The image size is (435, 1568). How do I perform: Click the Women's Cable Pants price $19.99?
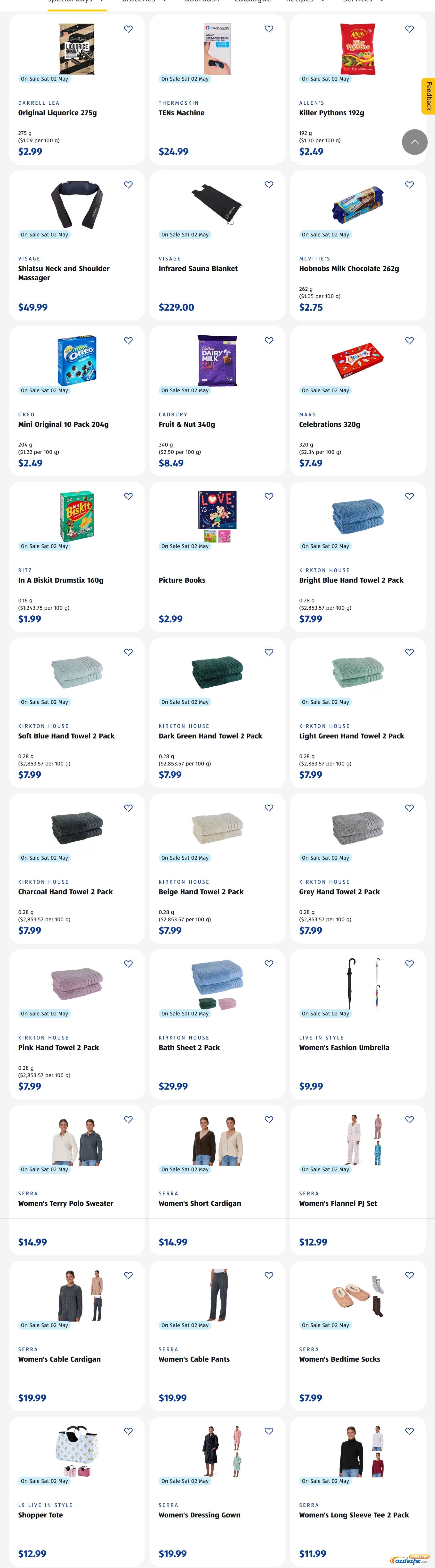tap(172, 1398)
